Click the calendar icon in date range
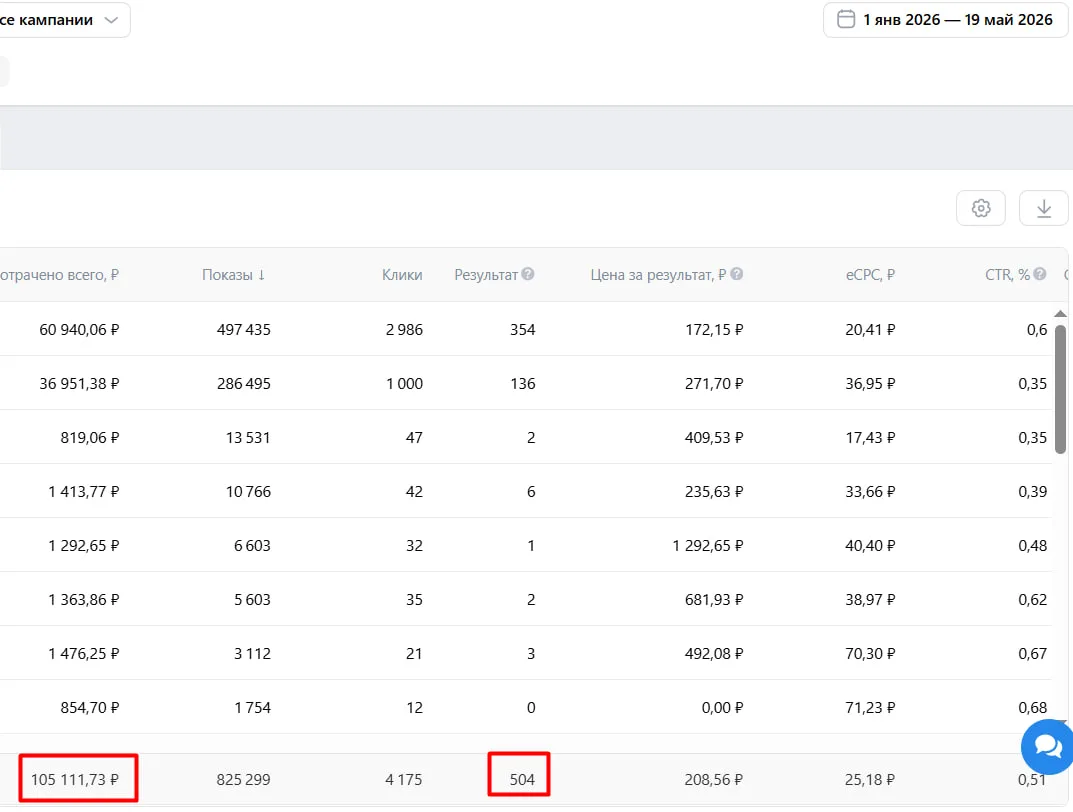1073x812 pixels. coord(846,19)
